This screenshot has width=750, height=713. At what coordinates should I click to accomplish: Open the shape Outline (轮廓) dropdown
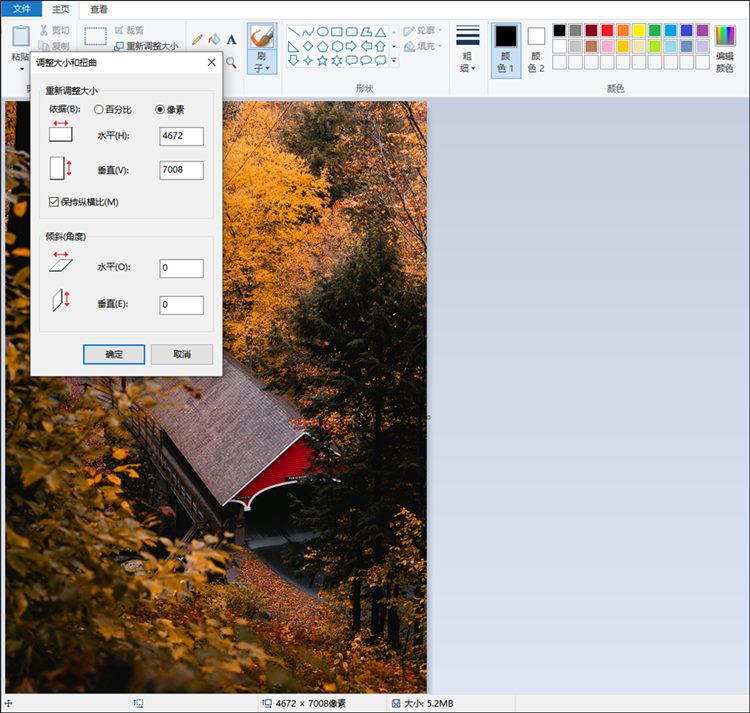(x=423, y=30)
